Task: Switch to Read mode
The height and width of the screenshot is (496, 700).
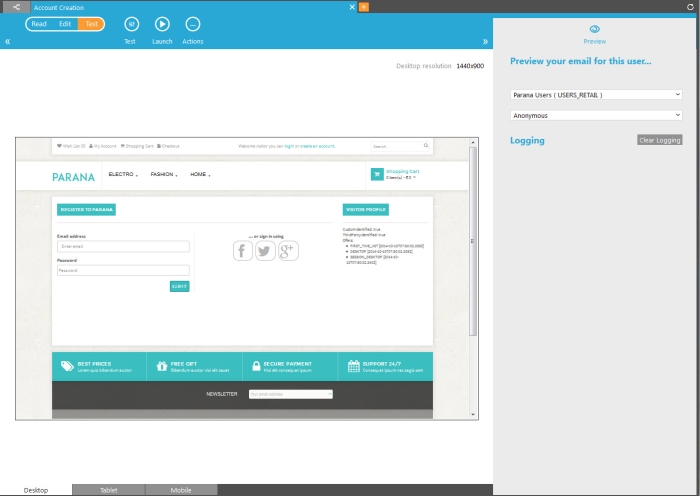Action: (x=39, y=24)
